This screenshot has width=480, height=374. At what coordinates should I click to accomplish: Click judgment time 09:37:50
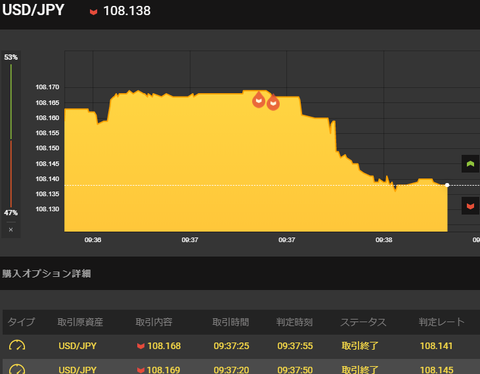(x=295, y=370)
